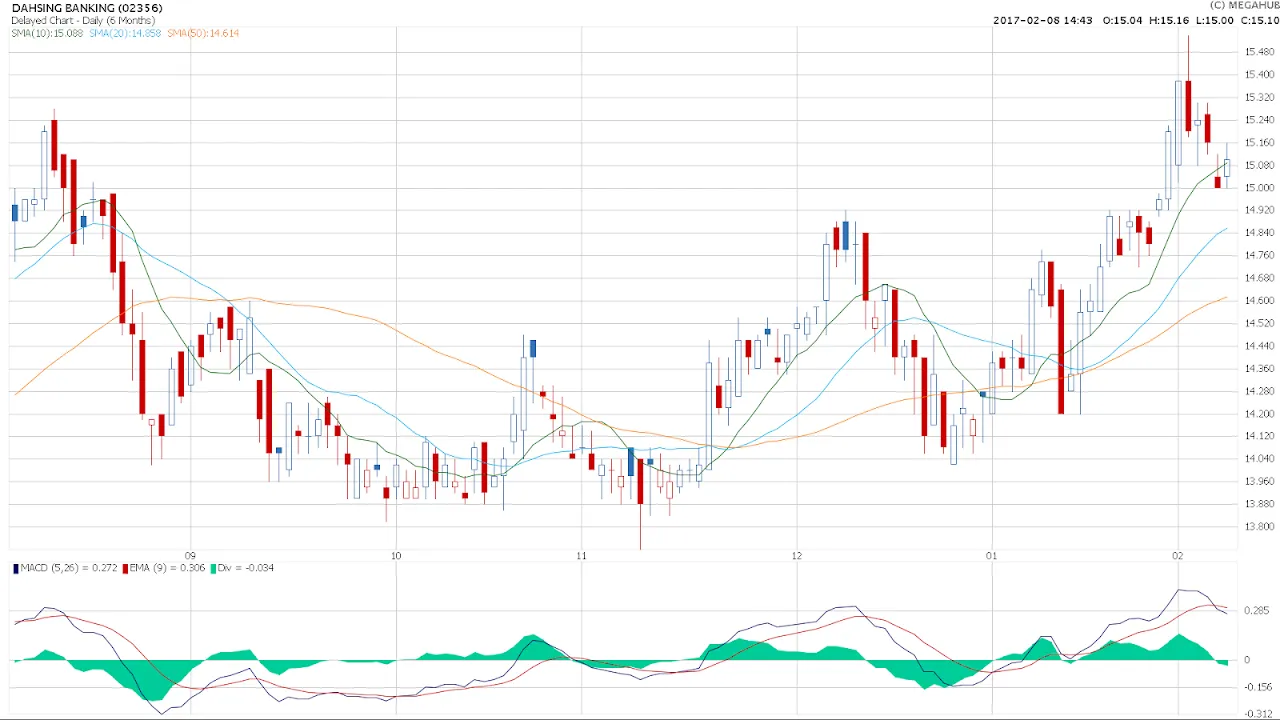Image resolution: width=1280 pixels, height=720 pixels.
Task: Click the 10 month label on time axis
Action: 396,555
